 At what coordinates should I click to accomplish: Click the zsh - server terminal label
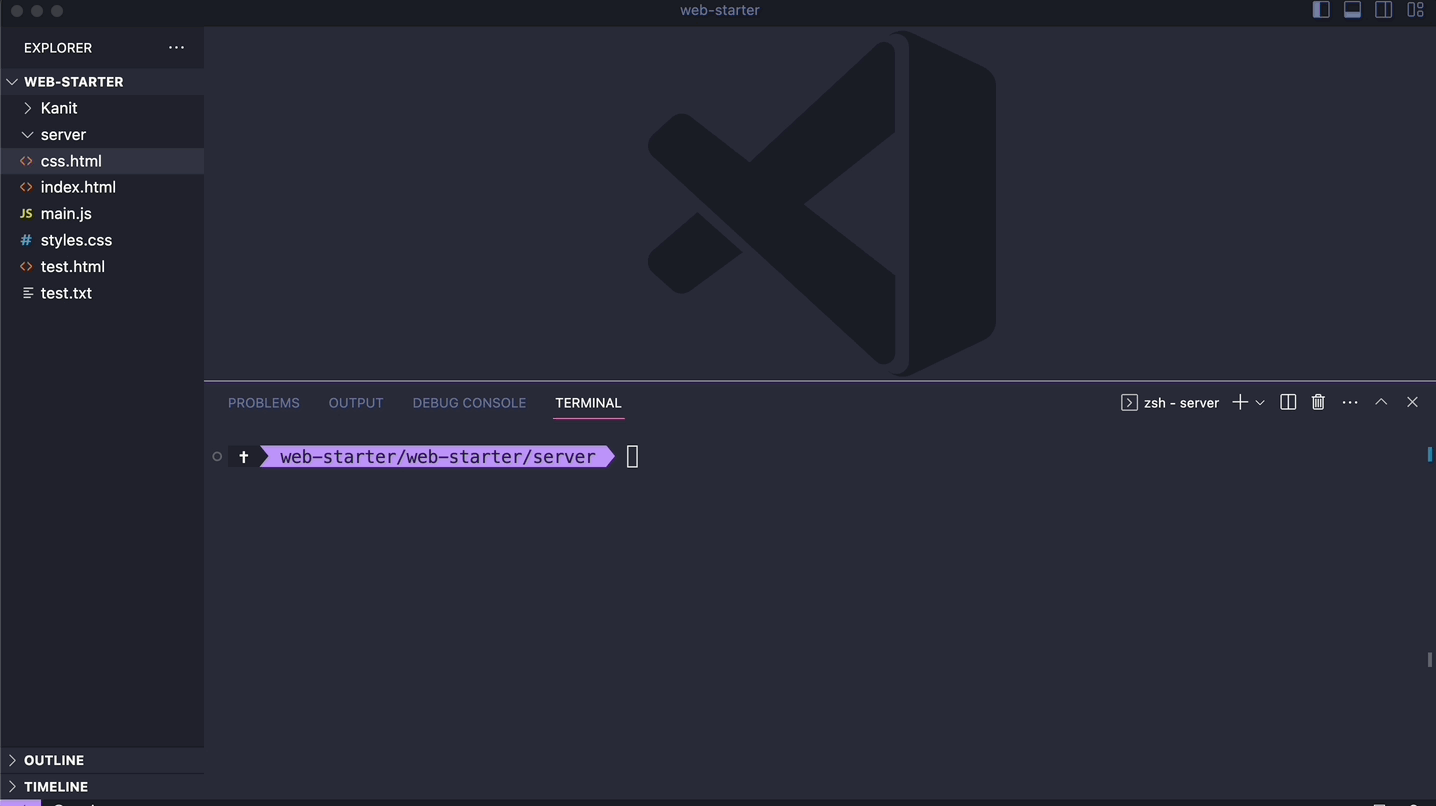[1181, 403]
